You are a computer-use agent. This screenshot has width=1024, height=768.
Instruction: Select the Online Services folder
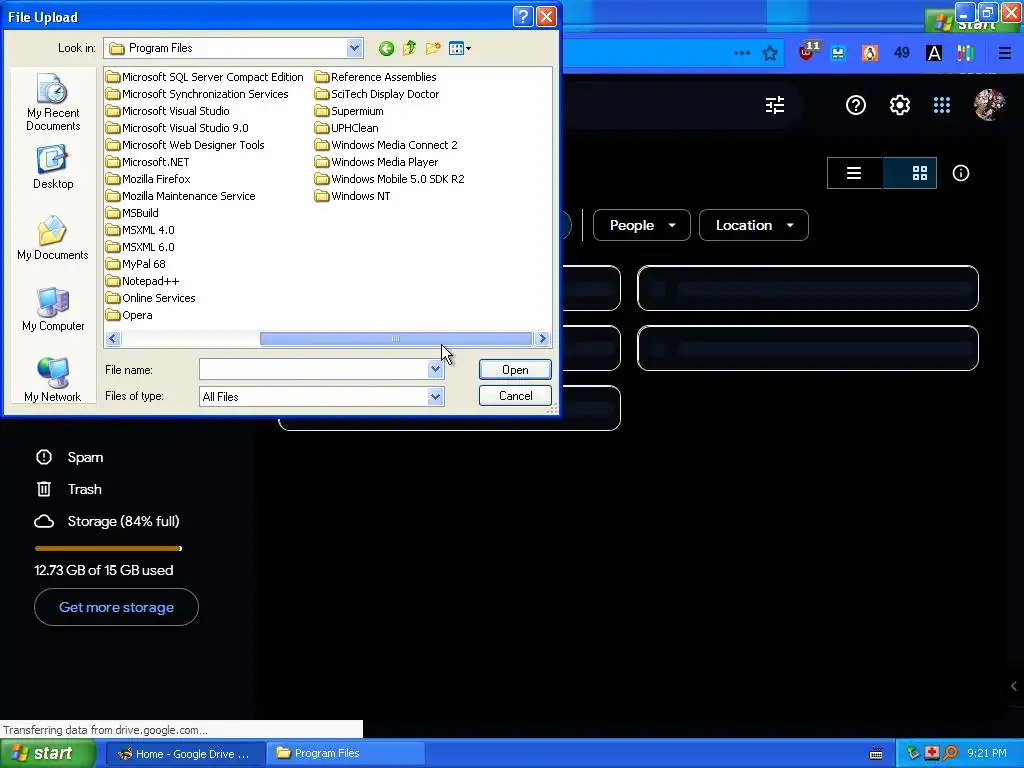tap(151, 298)
